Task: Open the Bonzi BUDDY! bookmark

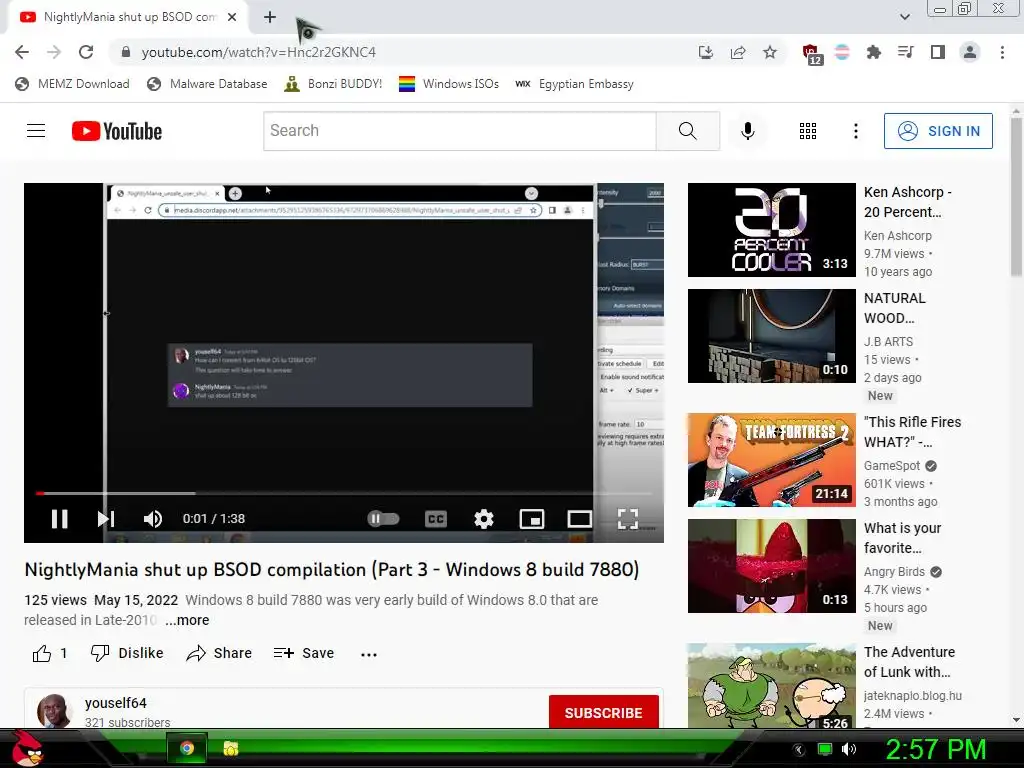Action: point(333,84)
